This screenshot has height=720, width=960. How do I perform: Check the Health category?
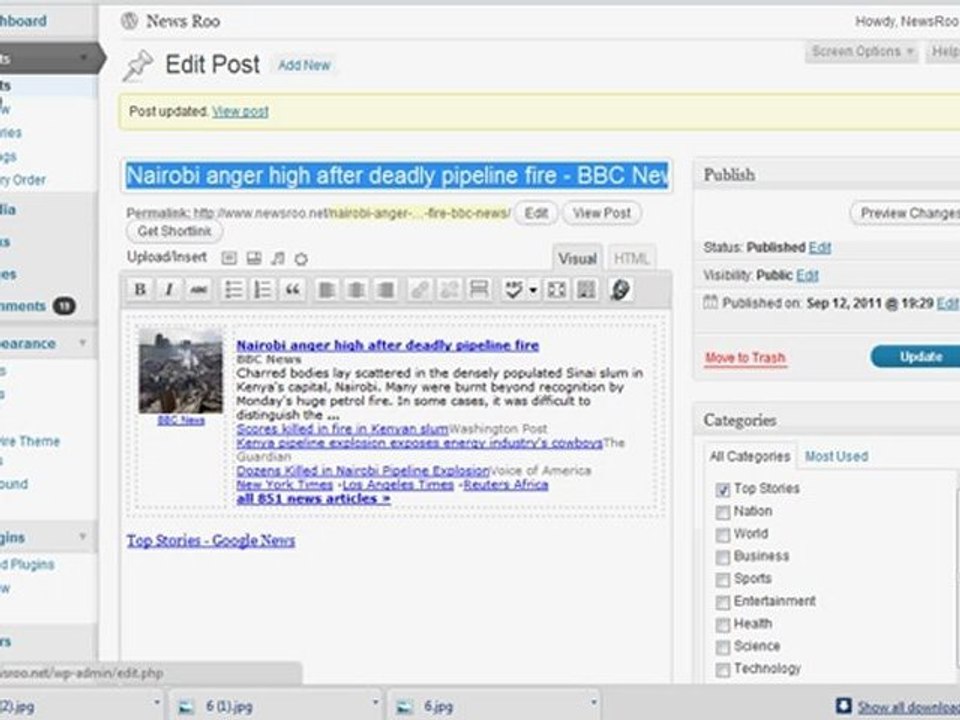(x=722, y=624)
